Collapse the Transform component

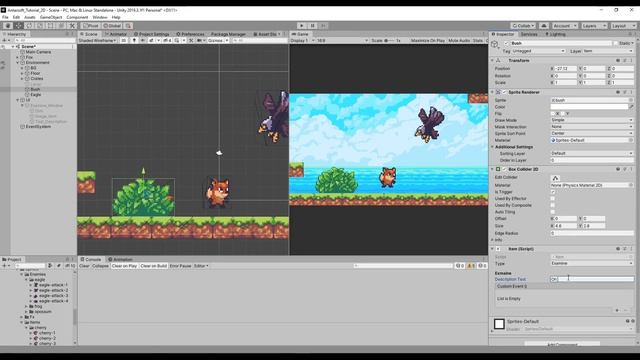pos(492,60)
